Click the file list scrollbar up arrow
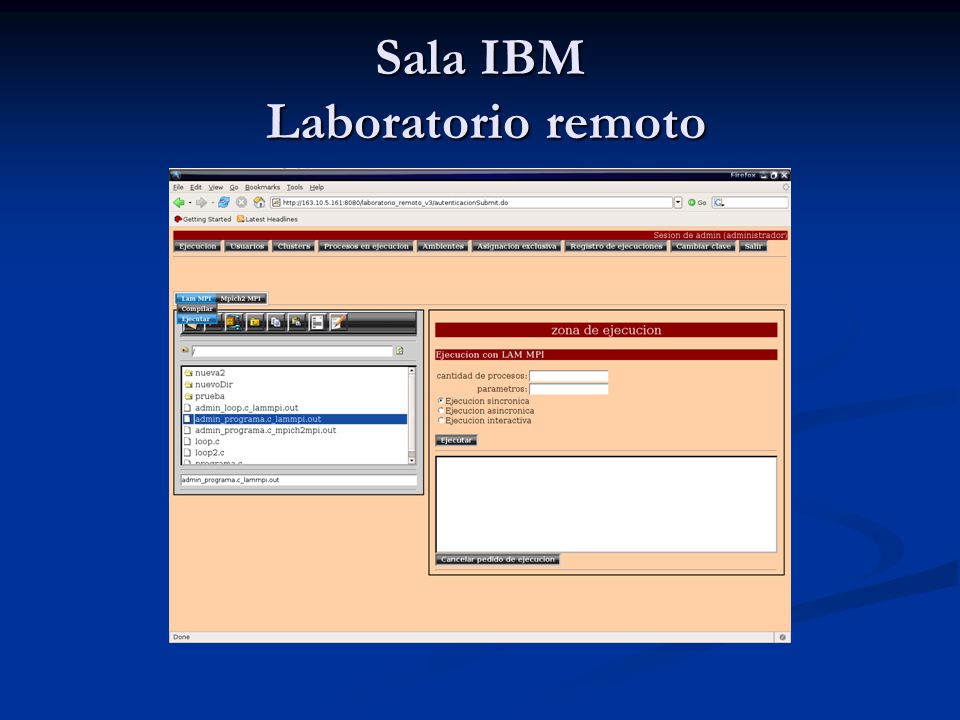960x720 pixels. click(x=411, y=371)
